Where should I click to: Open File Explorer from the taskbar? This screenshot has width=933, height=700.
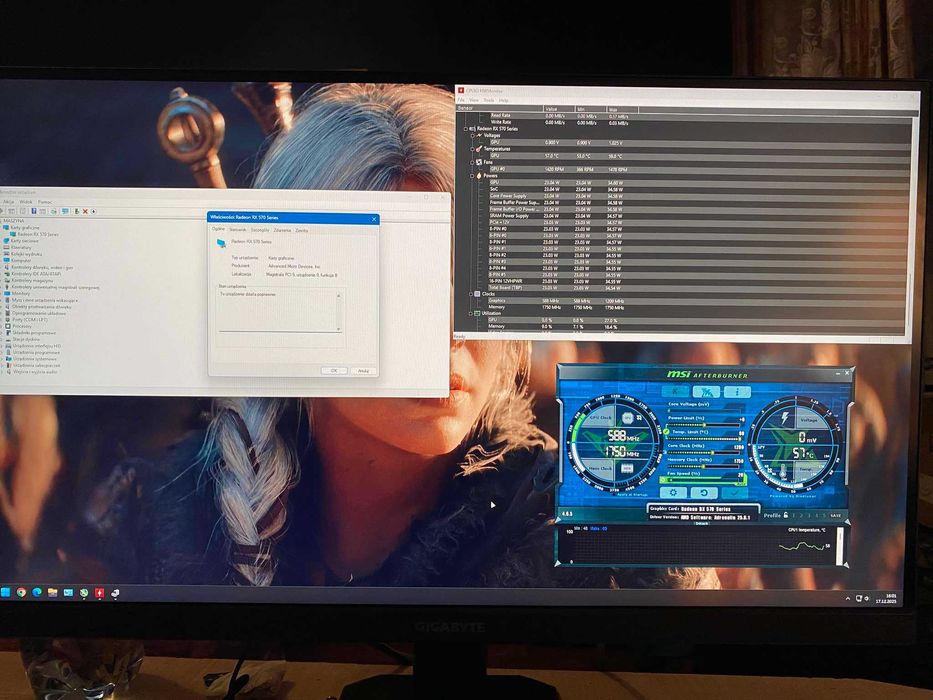[x=52, y=592]
